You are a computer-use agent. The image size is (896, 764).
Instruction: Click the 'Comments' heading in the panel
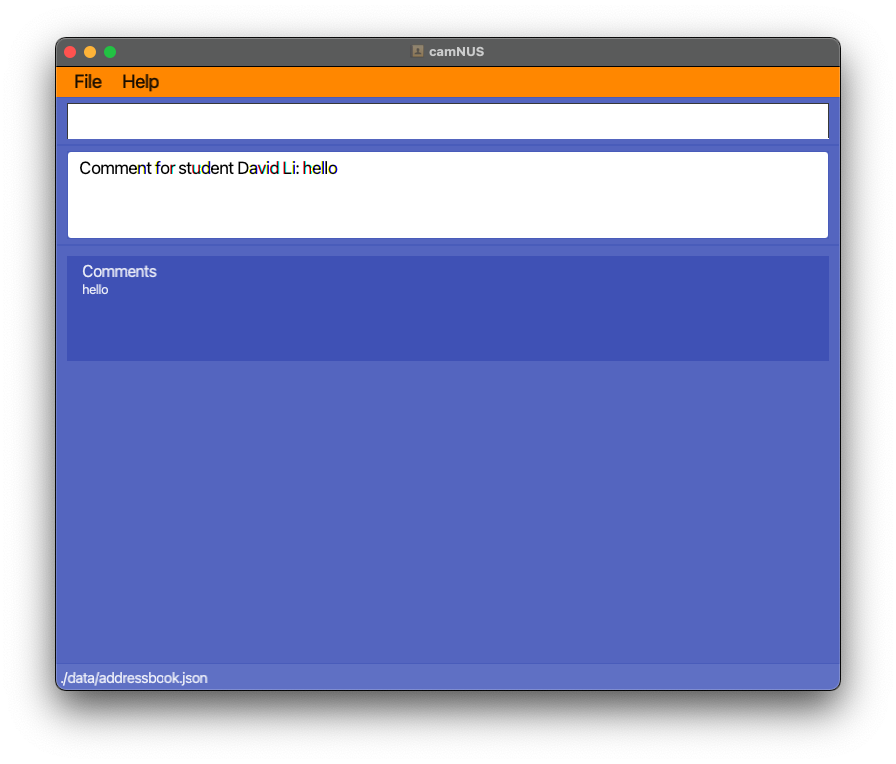click(119, 271)
